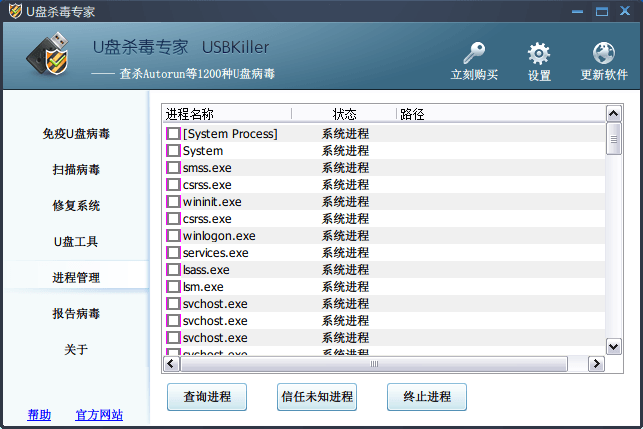This screenshot has height=429, width=643.
Task: Sort by the 状态 column header
Action: pyautogui.click(x=344, y=114)
